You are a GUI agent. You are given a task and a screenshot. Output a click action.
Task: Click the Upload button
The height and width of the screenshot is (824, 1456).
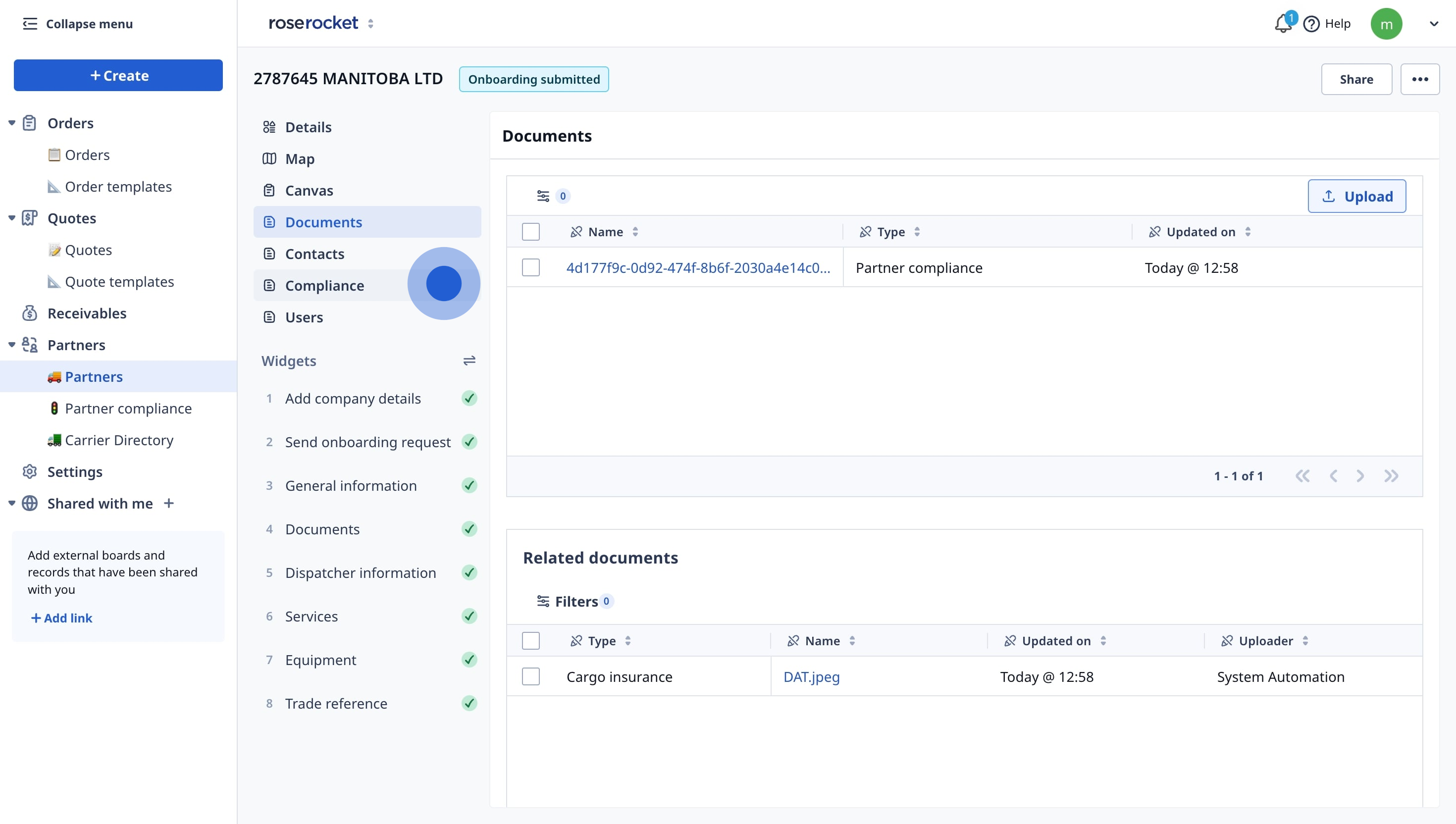[x=1356, y=197]
